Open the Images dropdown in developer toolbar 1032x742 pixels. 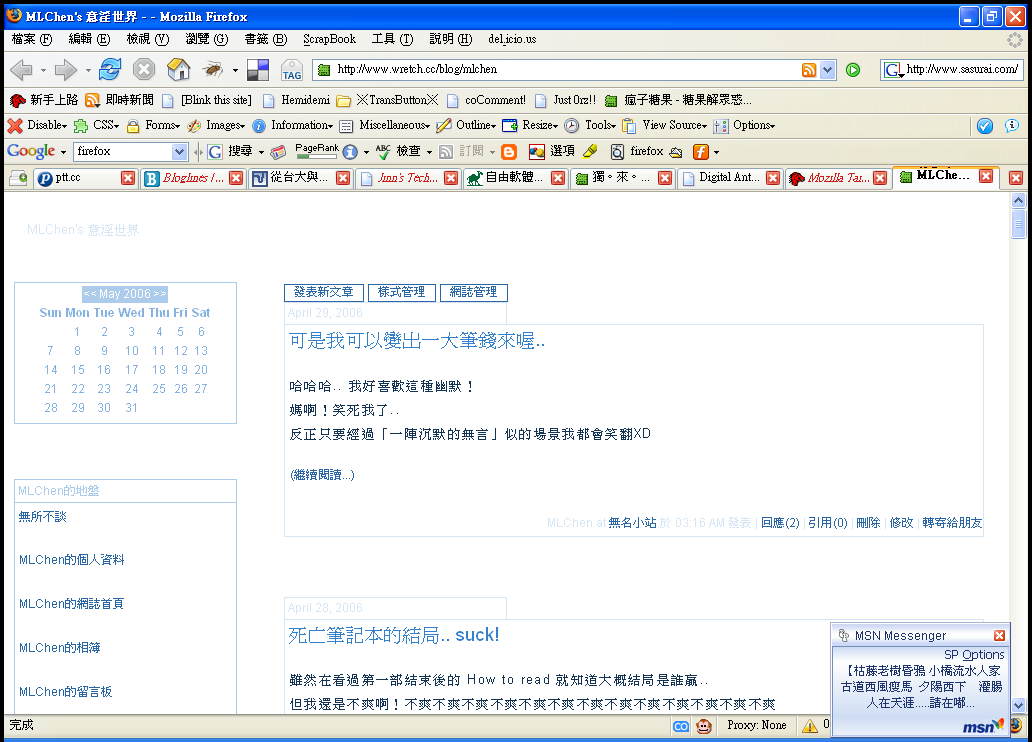[x=216, y=125]
